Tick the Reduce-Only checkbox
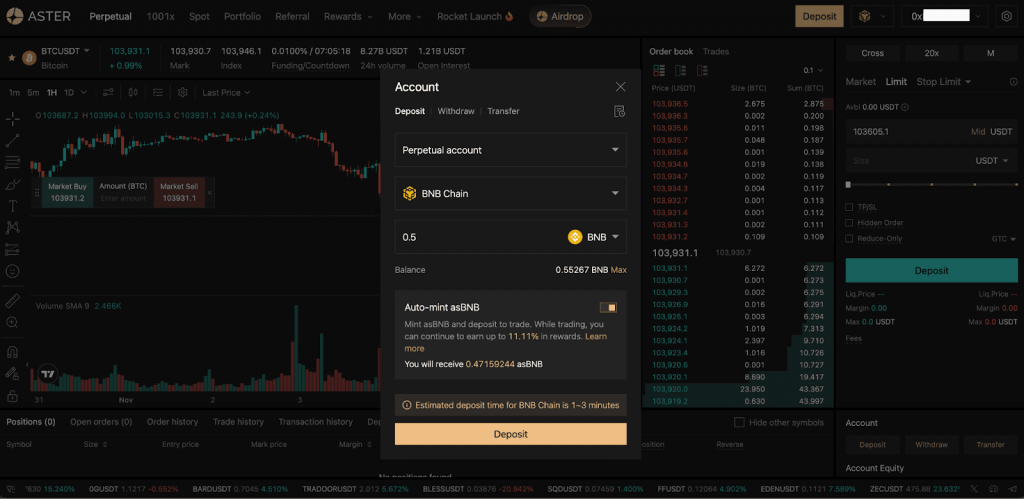This screenshot has width=1024, height=499. tap(850, 239)
